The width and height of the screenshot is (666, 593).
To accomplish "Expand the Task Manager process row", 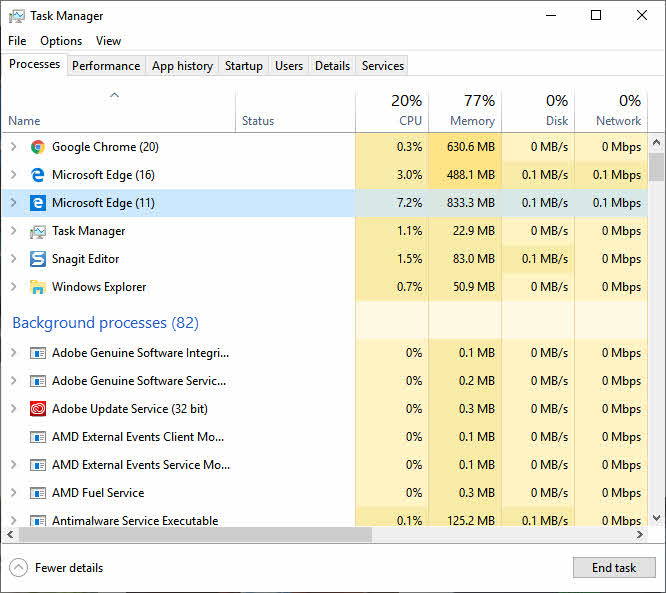I will tap(14, 231).
